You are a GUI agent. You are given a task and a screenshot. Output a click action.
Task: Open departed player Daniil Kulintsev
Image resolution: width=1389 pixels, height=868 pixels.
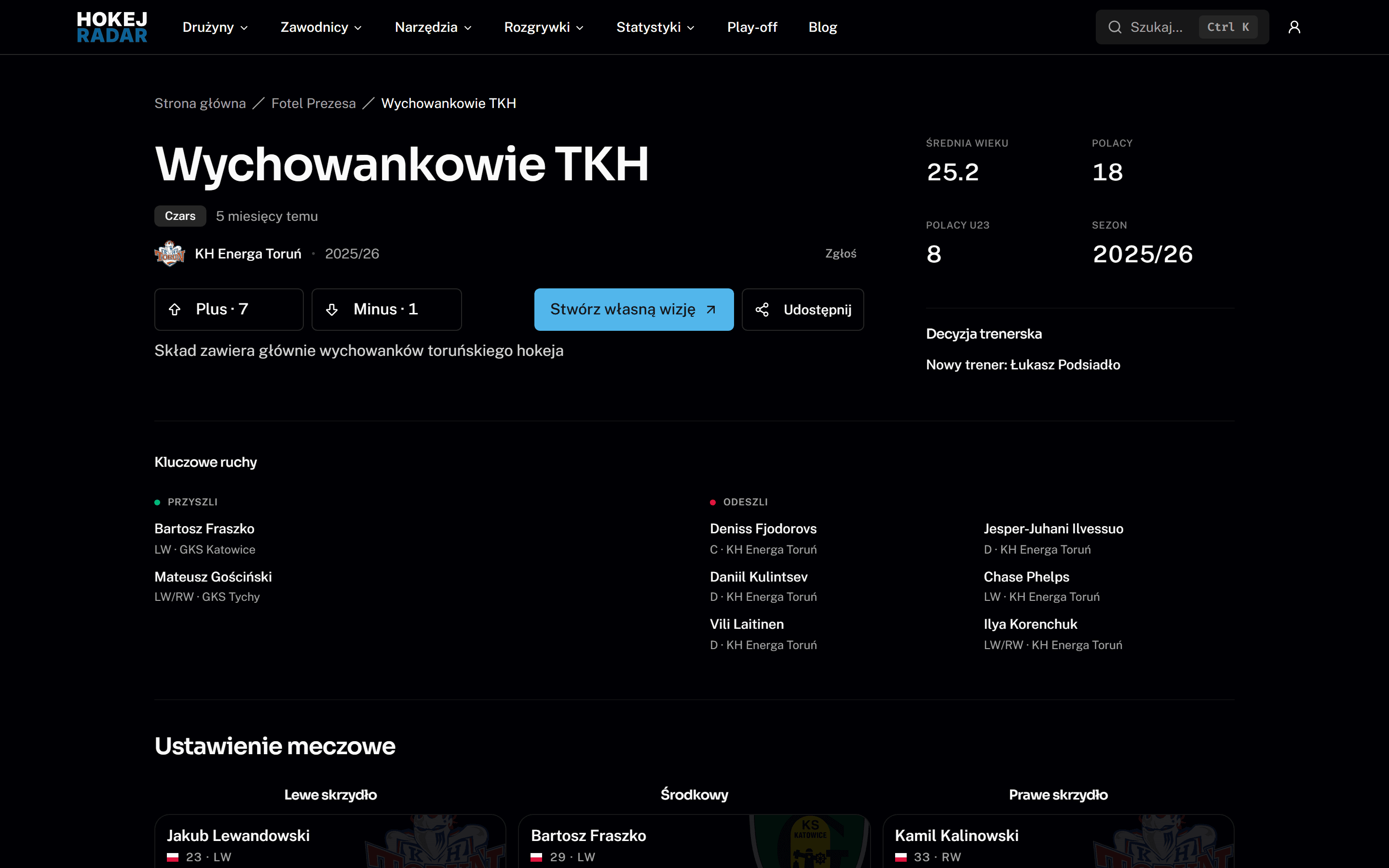click(758, 577)
